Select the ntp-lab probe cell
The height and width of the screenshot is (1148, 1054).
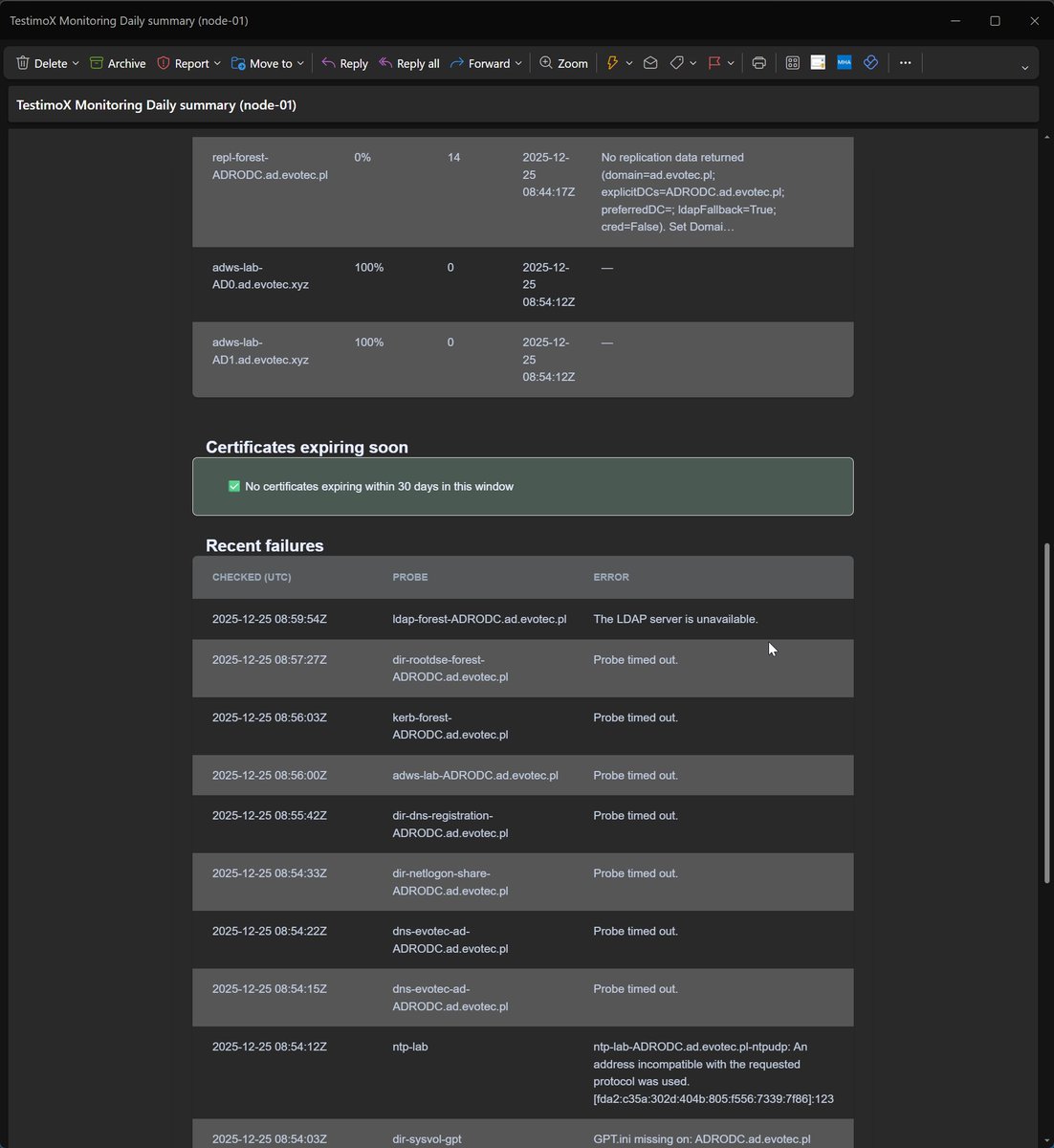point(410,1047)
